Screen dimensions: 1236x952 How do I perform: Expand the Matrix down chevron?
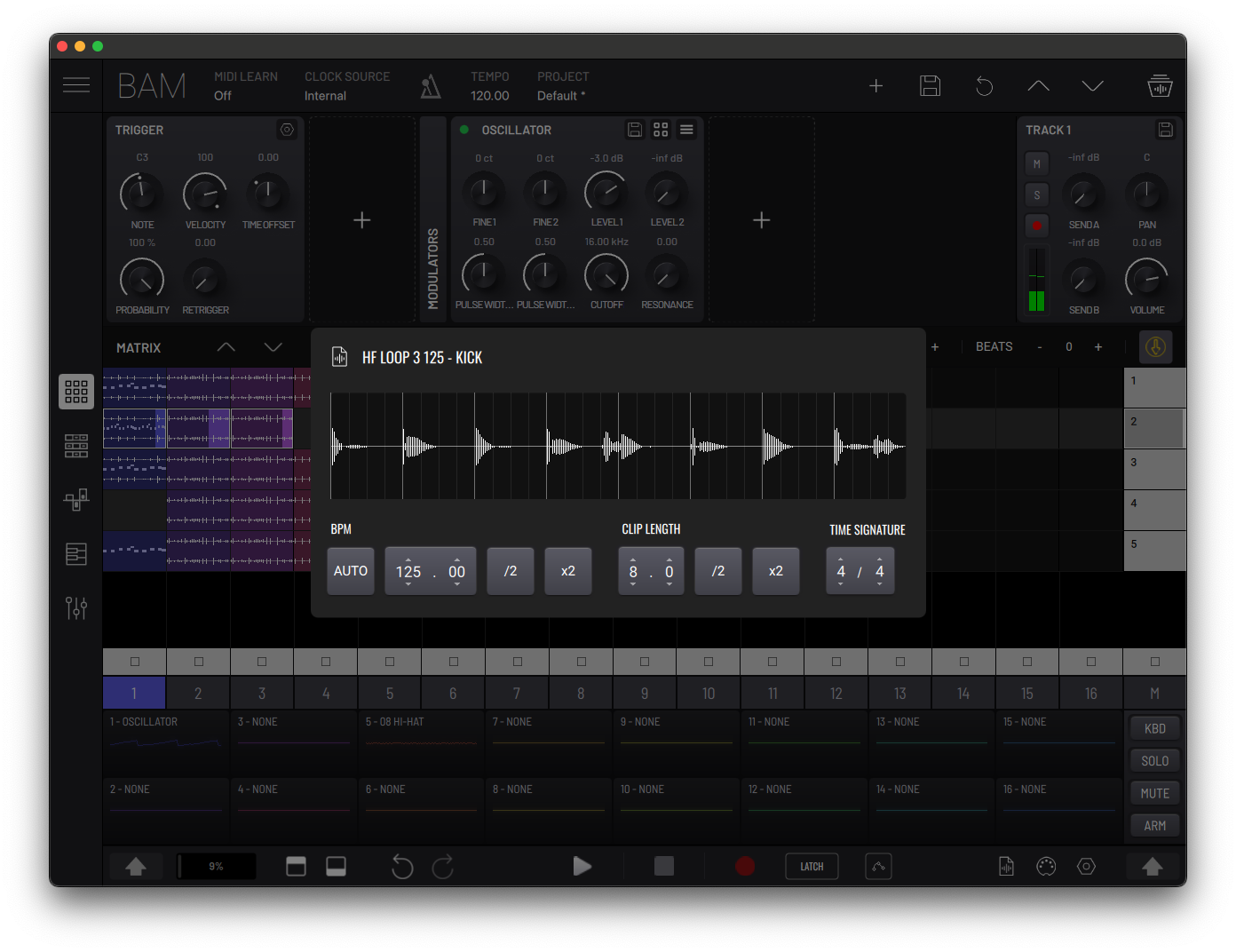273,347
